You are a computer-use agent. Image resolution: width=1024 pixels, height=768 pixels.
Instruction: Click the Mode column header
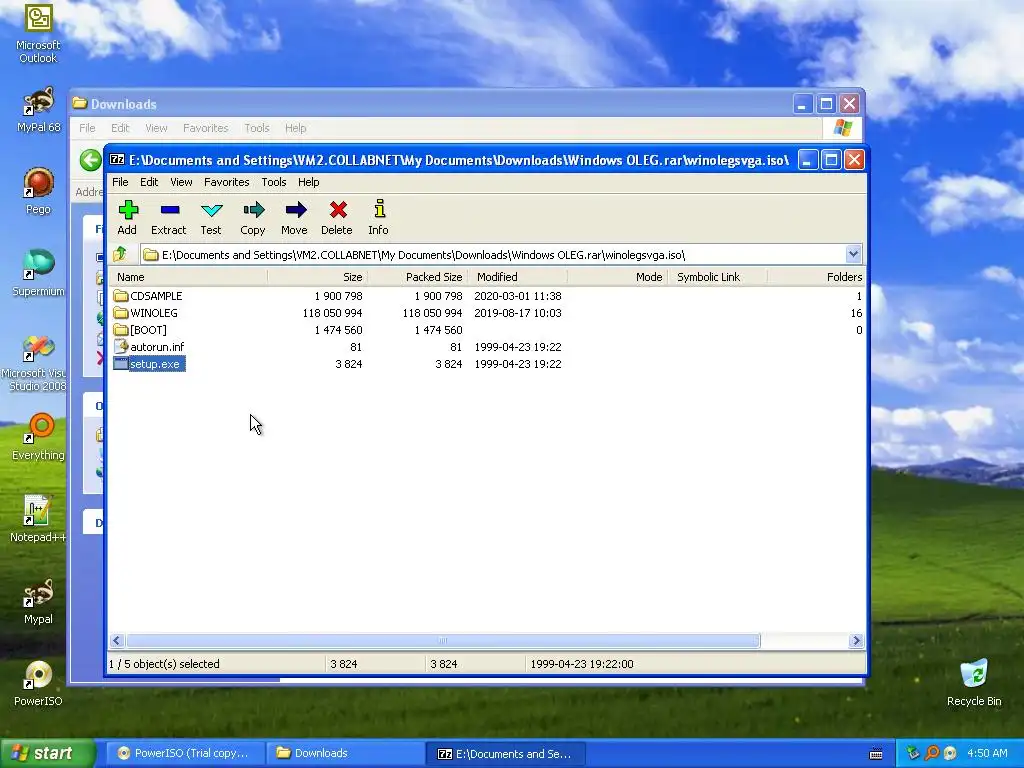[x=616, y=277]
